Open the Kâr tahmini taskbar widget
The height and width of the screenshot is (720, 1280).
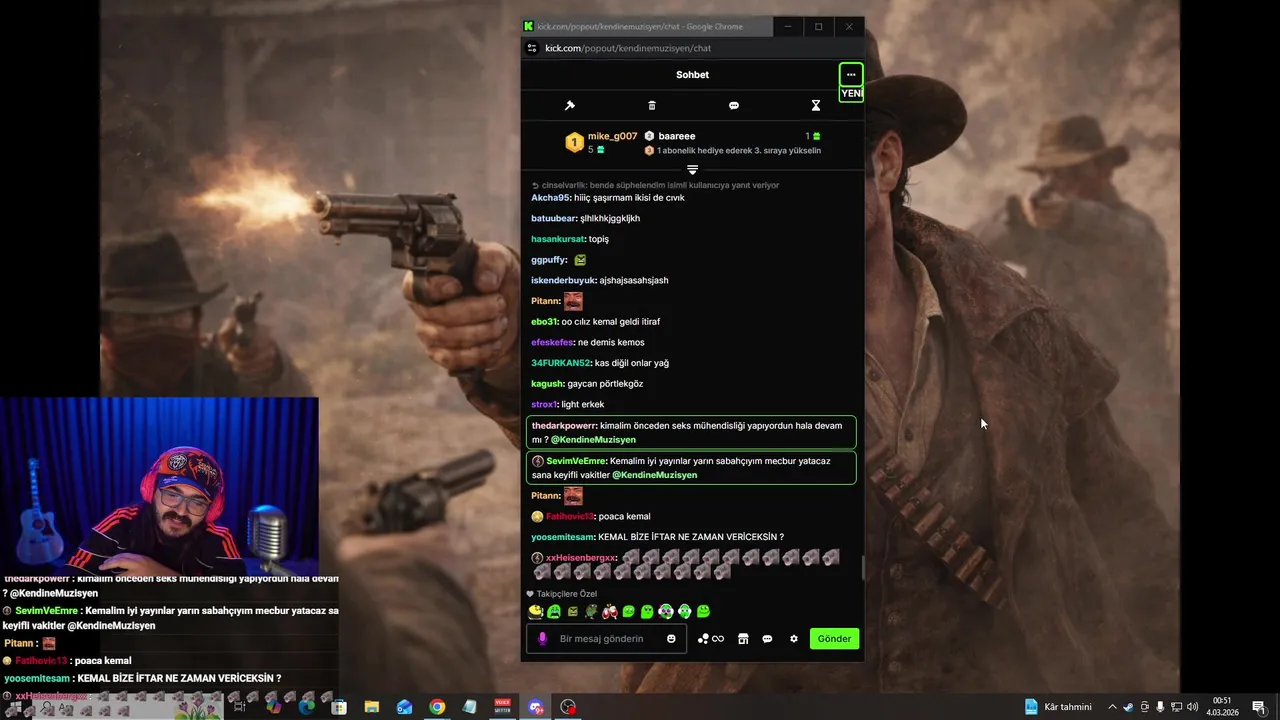[1058, 707]
